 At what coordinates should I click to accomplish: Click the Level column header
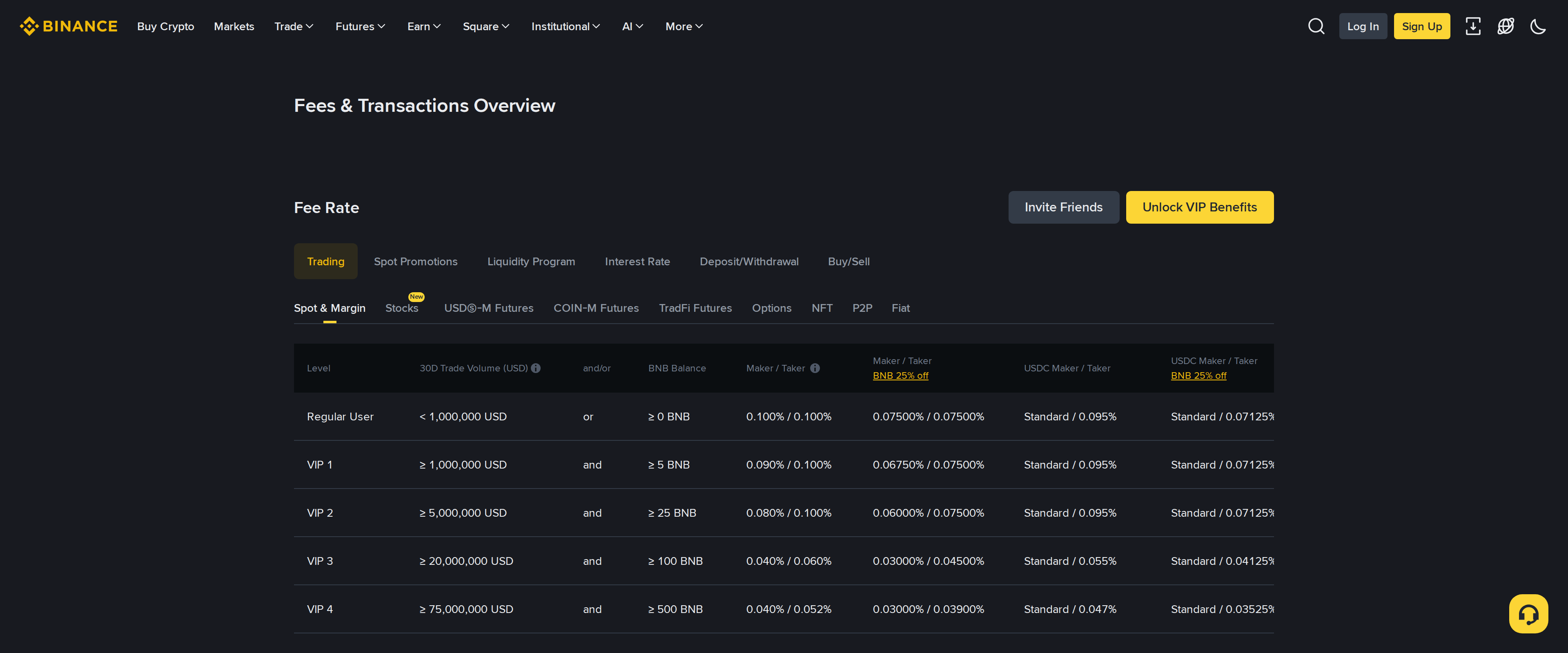click(318, 368)
